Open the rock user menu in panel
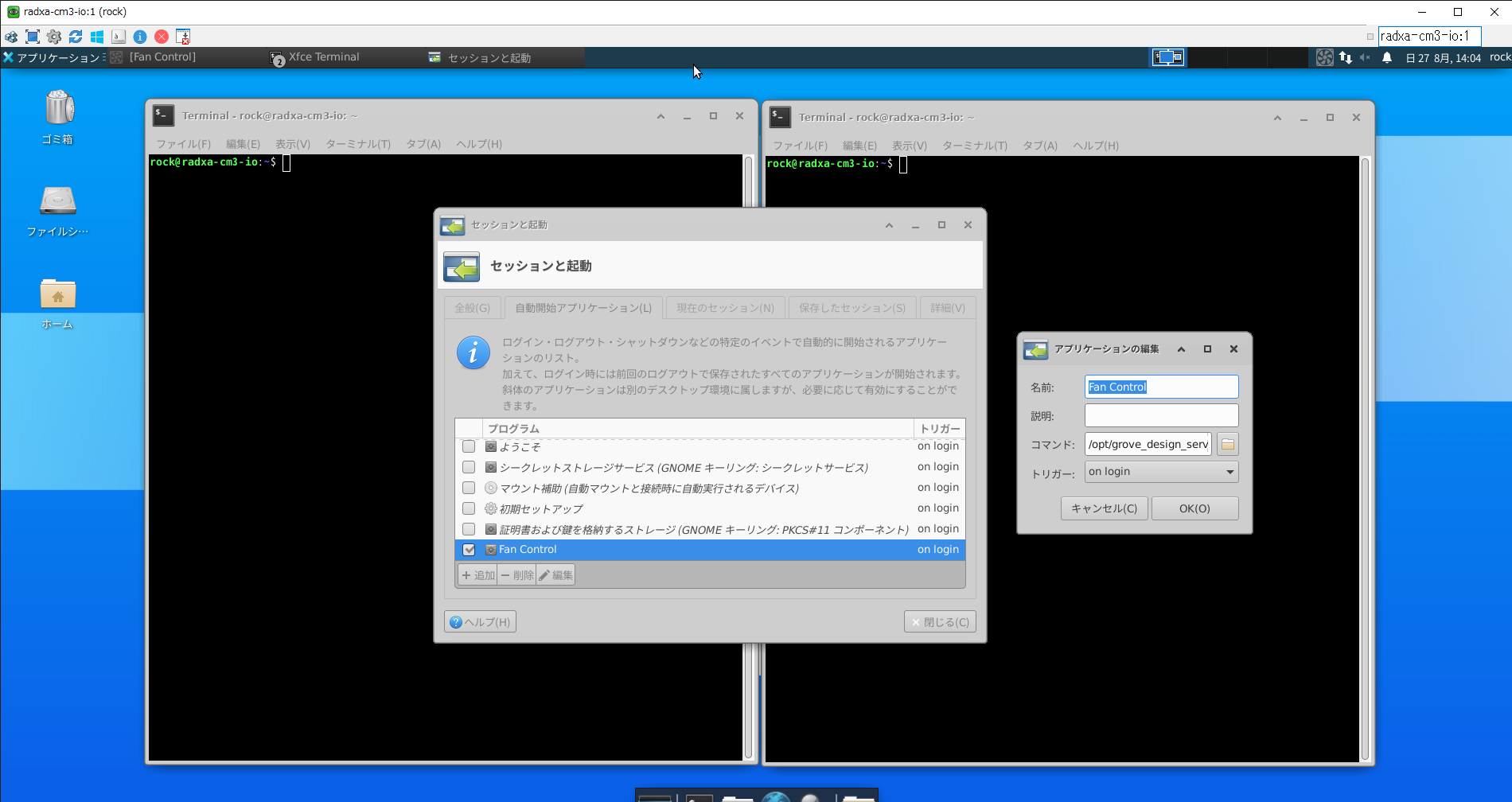The image size is (1512, 802). click(1499, 57)
